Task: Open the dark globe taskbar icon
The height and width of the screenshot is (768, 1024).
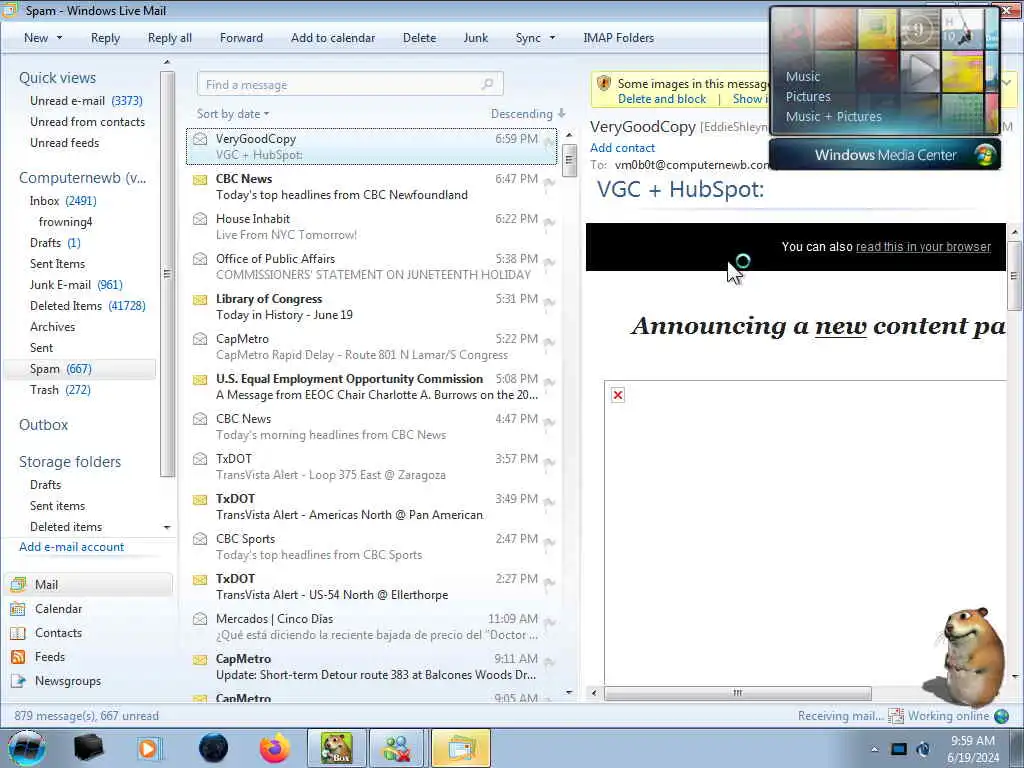Action: click(214, 748)
